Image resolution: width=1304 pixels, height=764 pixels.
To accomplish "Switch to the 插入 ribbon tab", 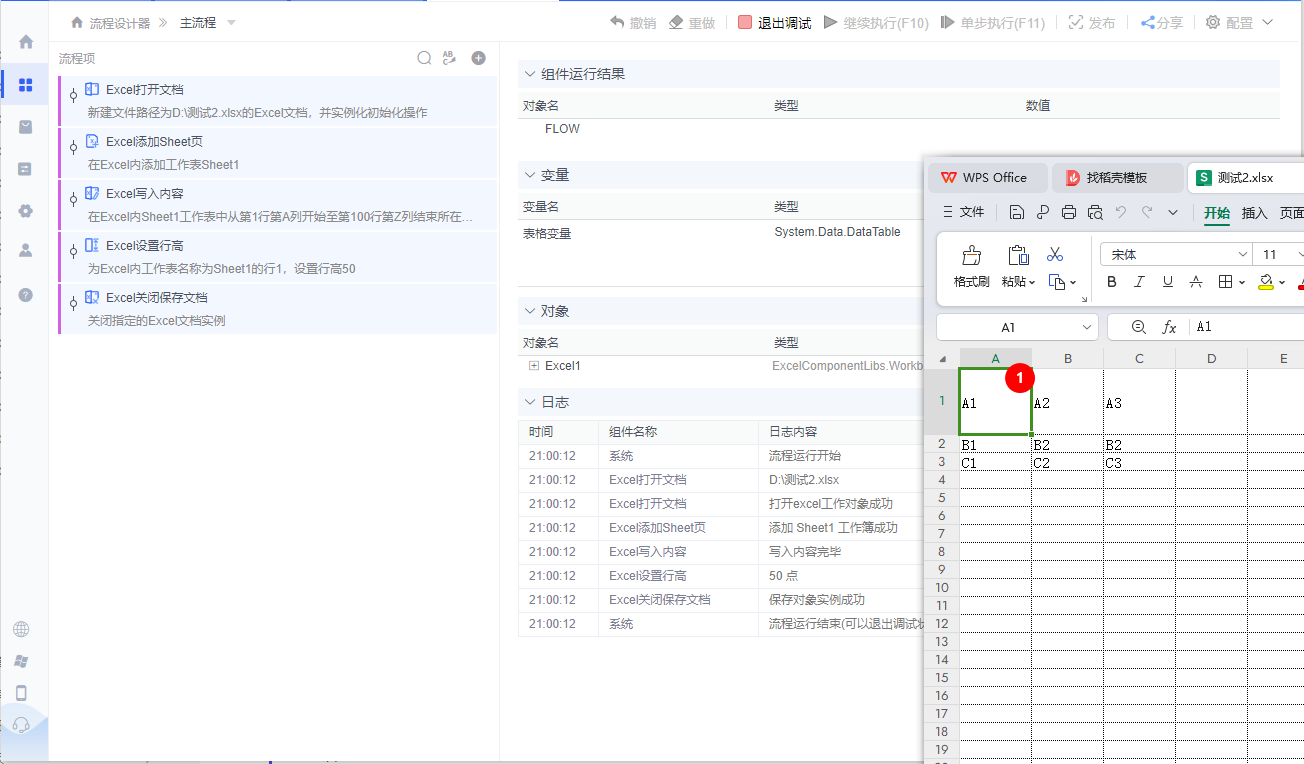I will (x=1254, y=212).
